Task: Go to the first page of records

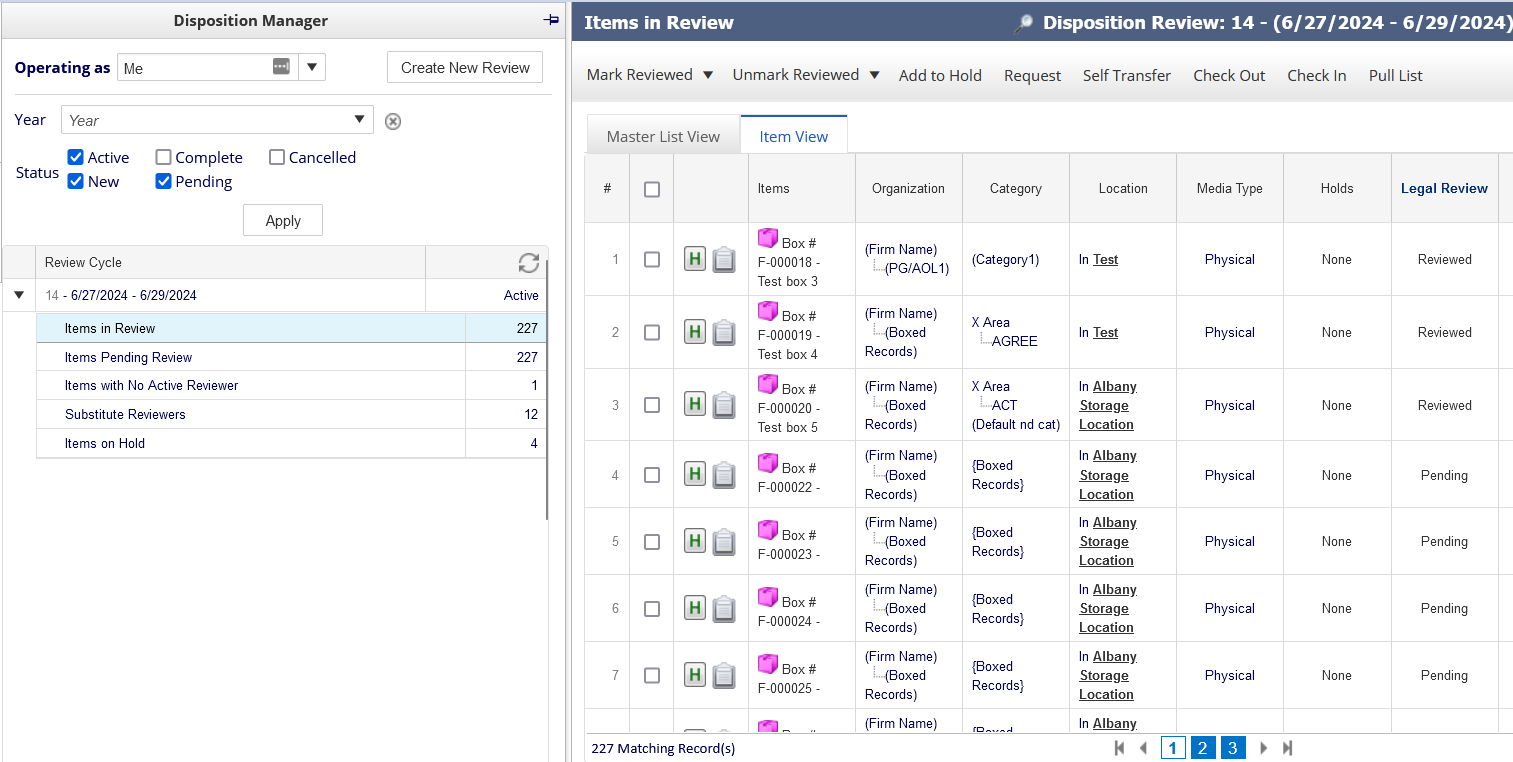Action: tap(1119, 748)
